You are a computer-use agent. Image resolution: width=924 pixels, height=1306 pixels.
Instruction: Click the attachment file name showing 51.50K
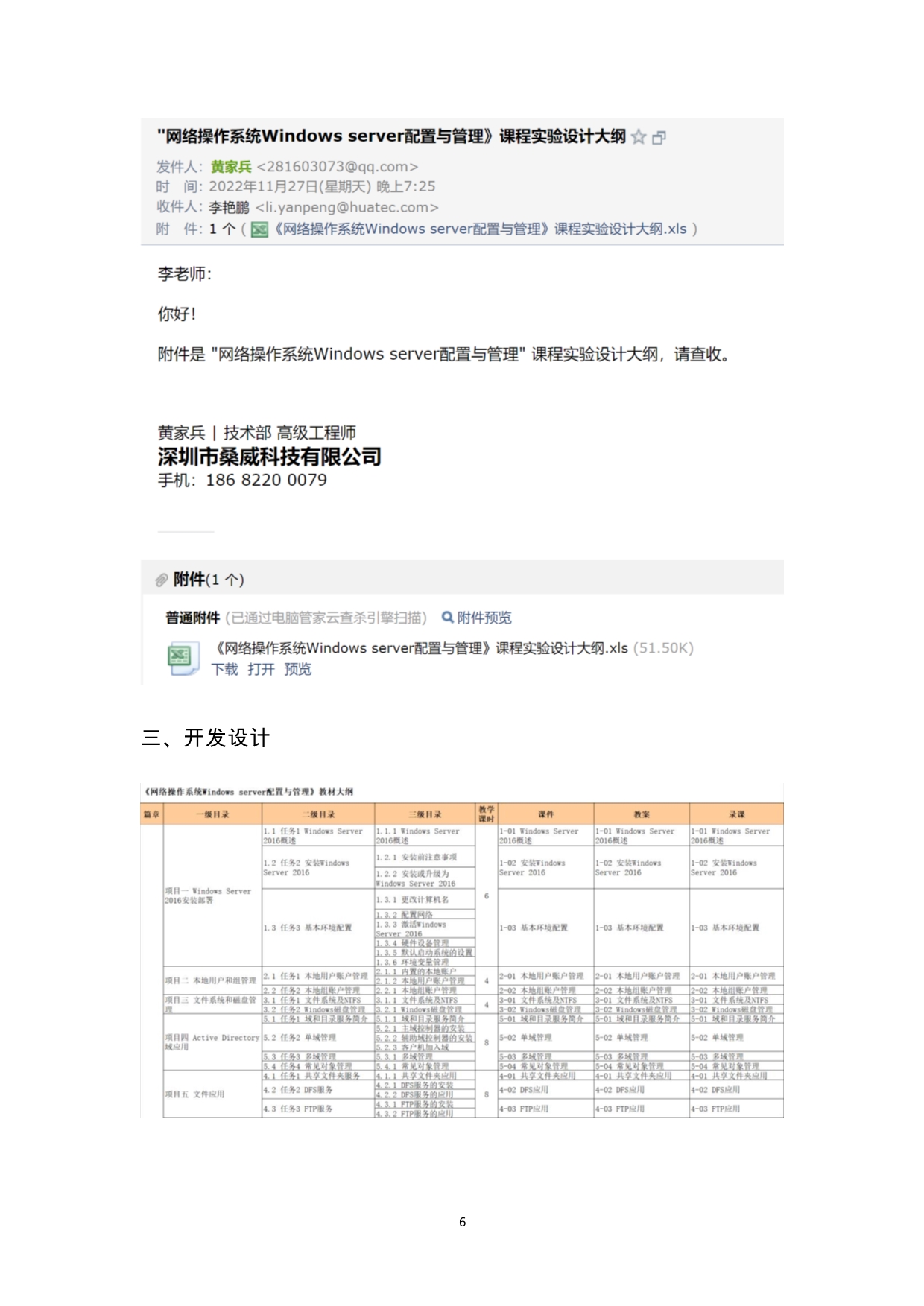click(x=422, y=648)
